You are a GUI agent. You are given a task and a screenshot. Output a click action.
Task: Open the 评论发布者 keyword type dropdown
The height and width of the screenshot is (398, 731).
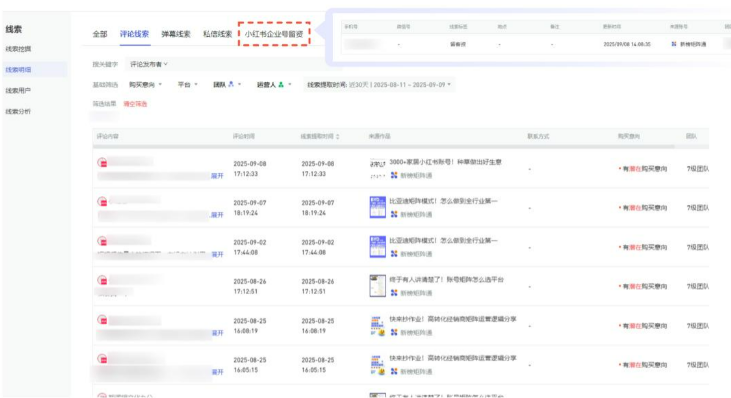coord(149,64)
